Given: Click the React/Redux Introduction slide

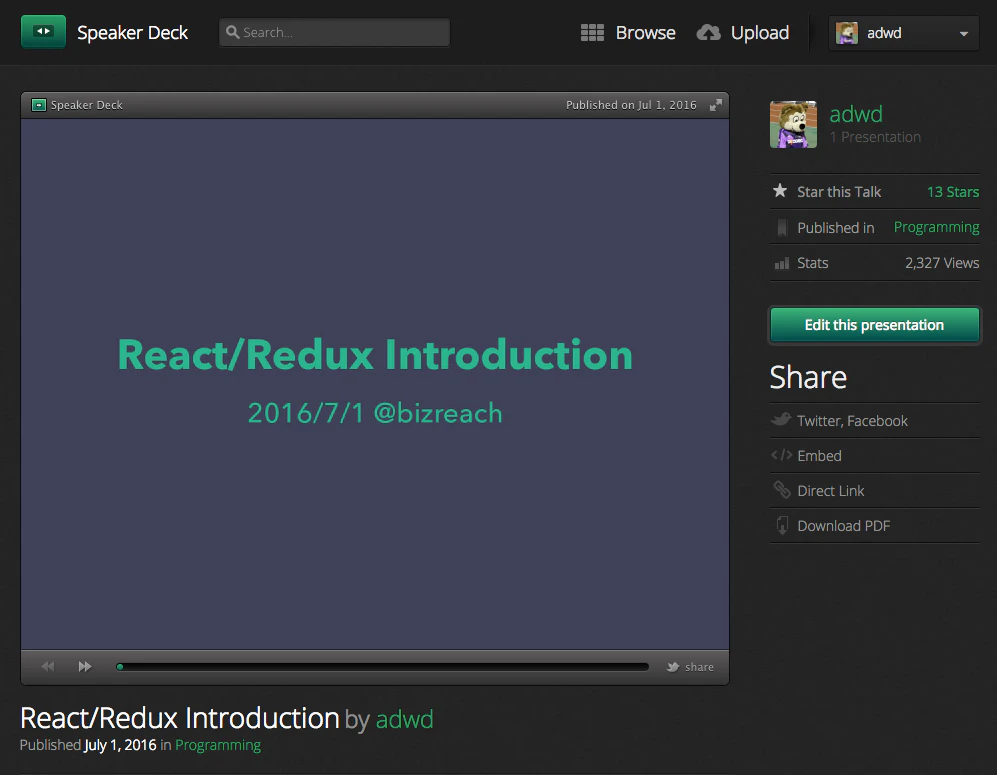Looking at the screenshot, I should 375,384.
